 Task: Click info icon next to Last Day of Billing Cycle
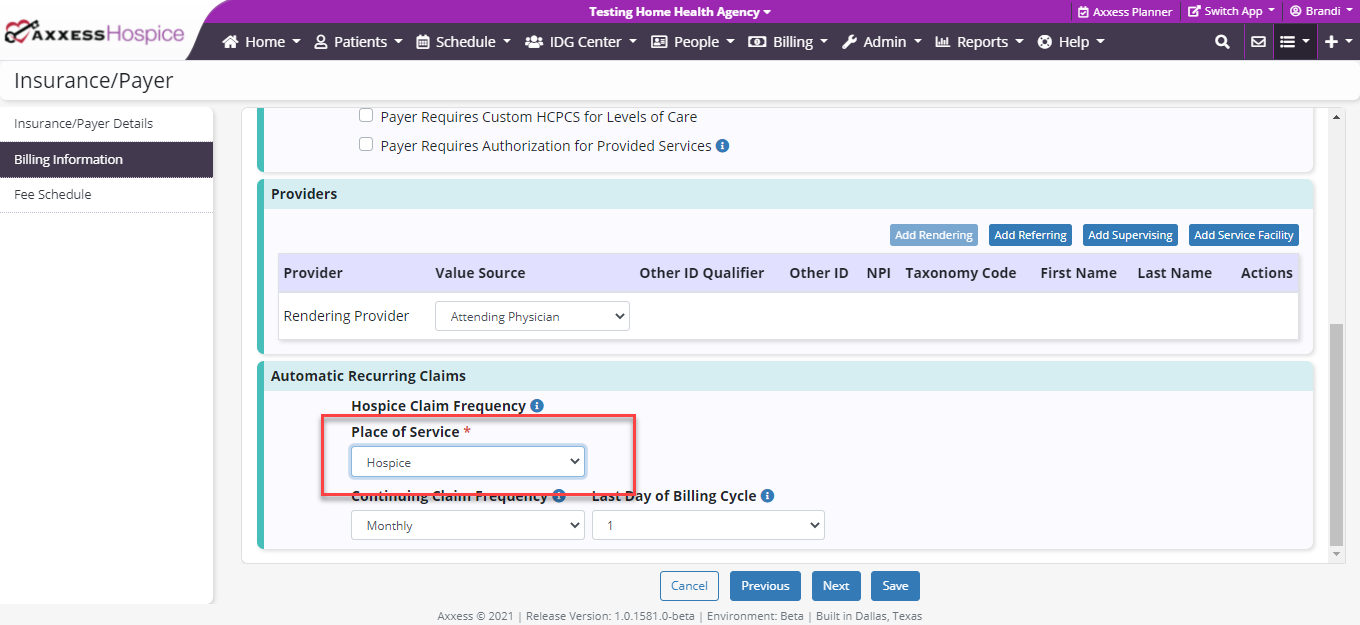pyautogui.click(x=767, y=496)
